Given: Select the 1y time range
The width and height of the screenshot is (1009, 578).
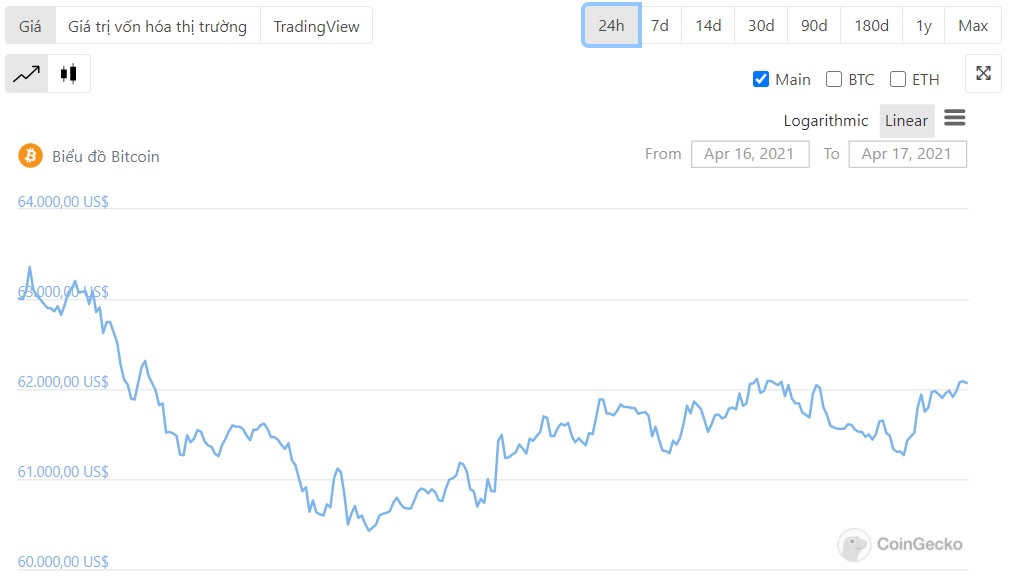Looking at the screenshot, I should click(x=922, y=25).
